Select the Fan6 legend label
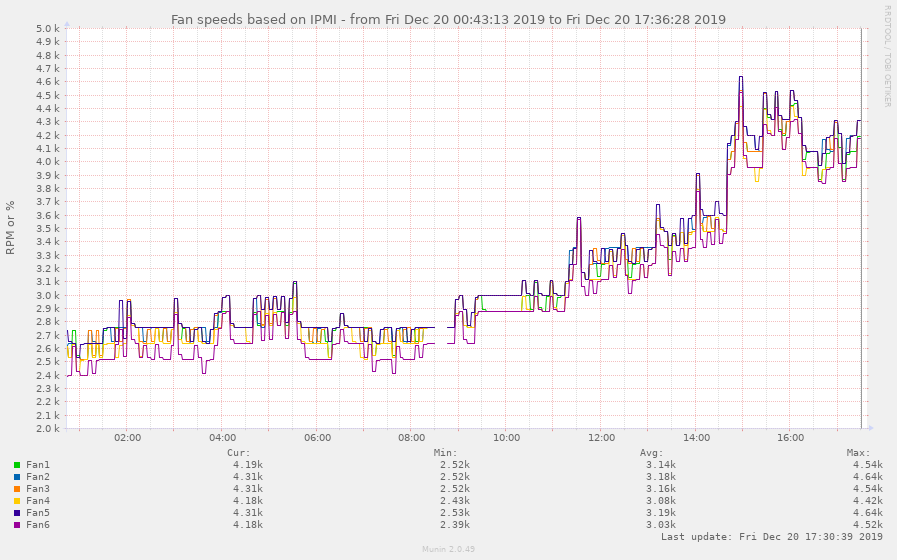 click(38, 525)
